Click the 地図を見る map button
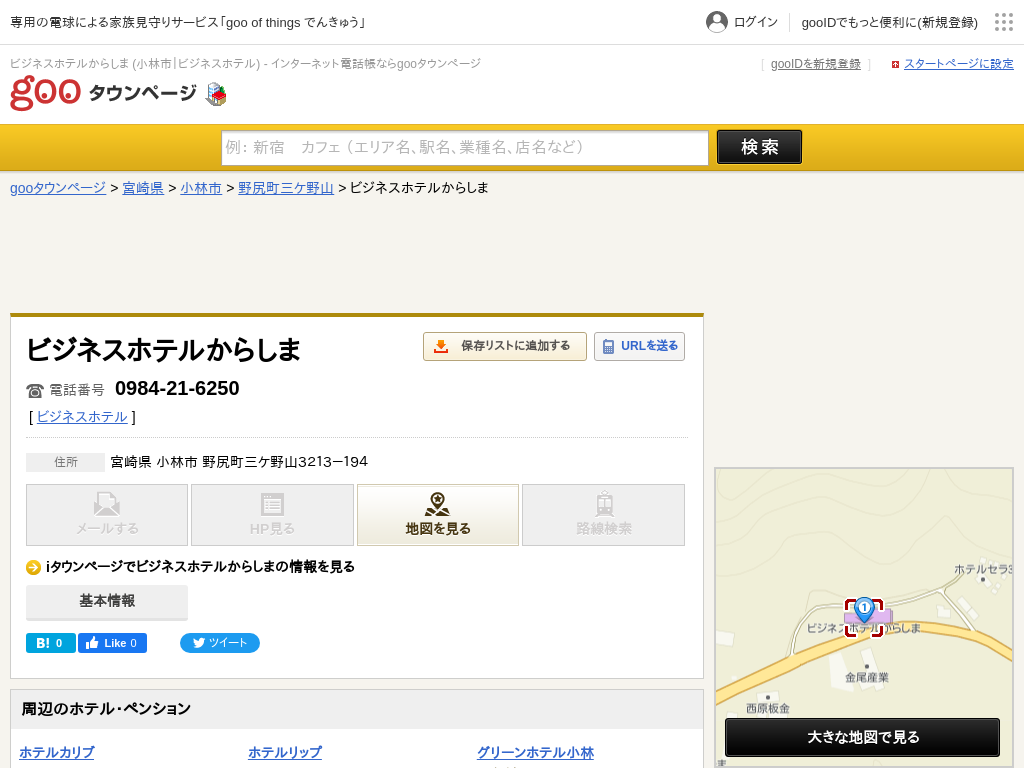Screen dimensions: 1024x768 click(438, 515)
